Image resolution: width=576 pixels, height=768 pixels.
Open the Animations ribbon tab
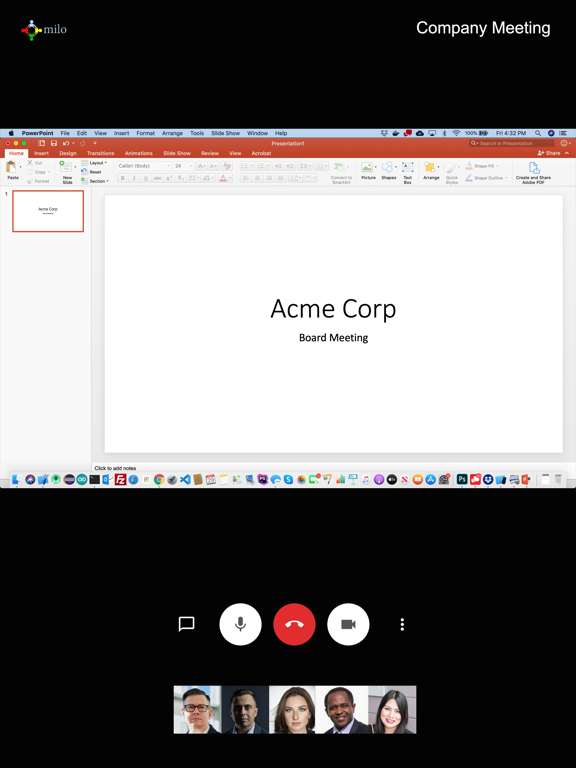point(139,153)
